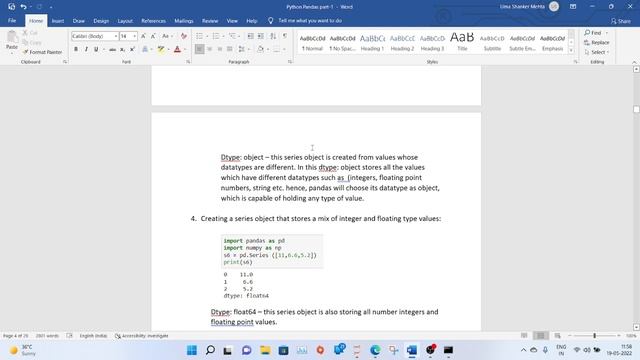Toggle Bold formatting
This screenshot has width=640, height=360.
[76, 49]
